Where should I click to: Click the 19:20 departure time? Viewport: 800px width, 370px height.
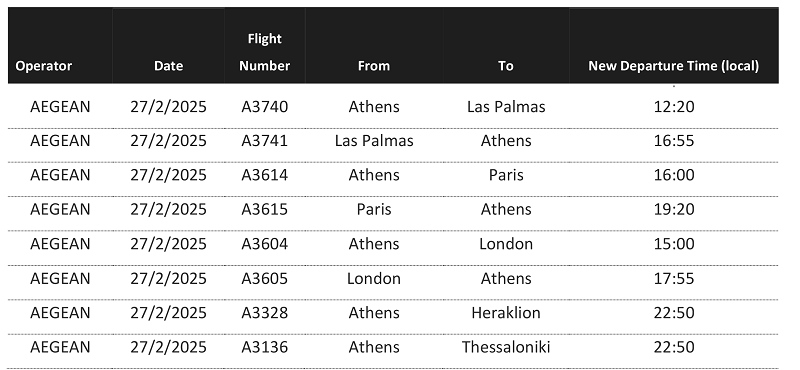tap(674, 209)
